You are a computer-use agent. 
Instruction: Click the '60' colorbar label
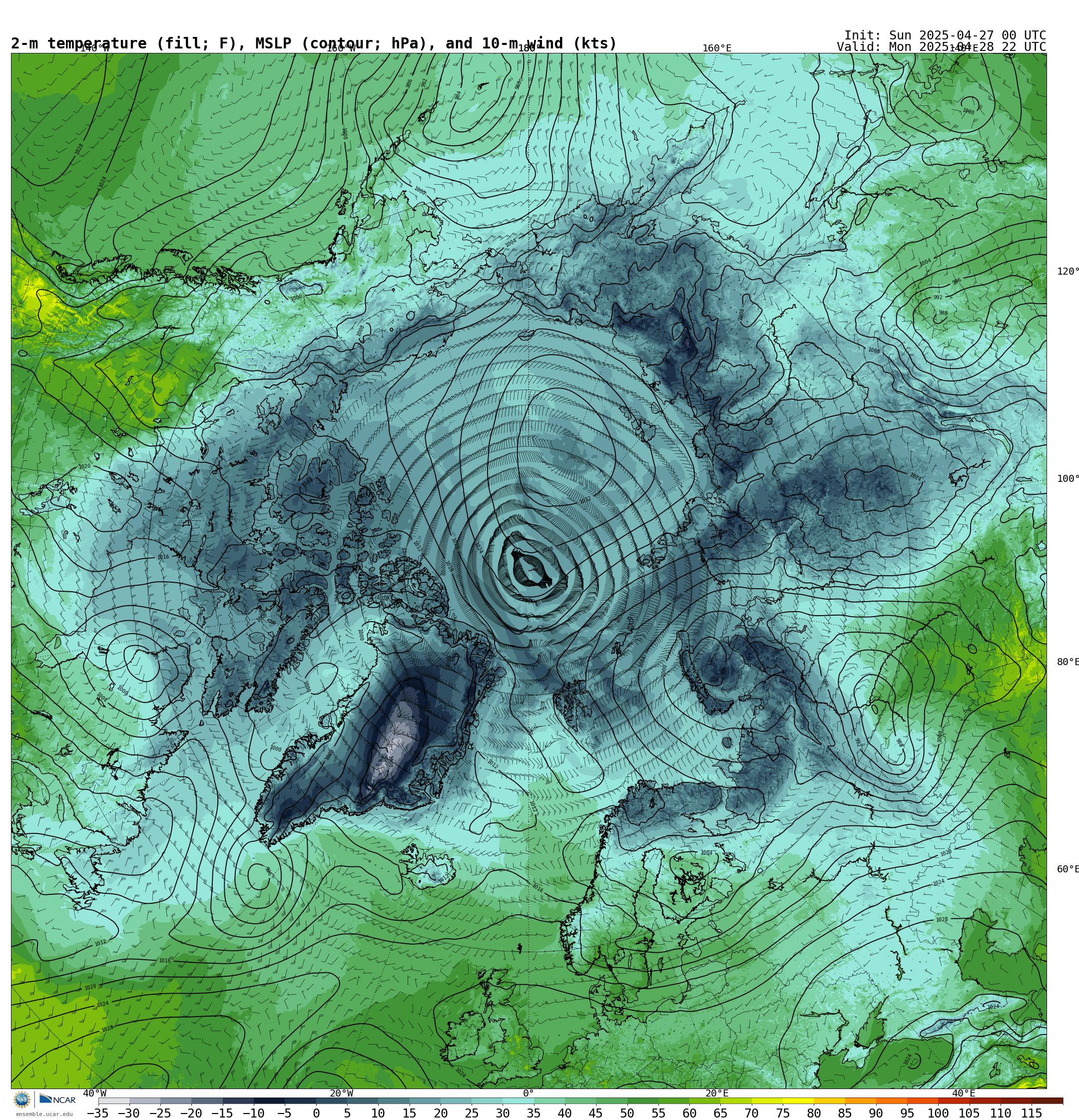click(x=689, y=1113)
